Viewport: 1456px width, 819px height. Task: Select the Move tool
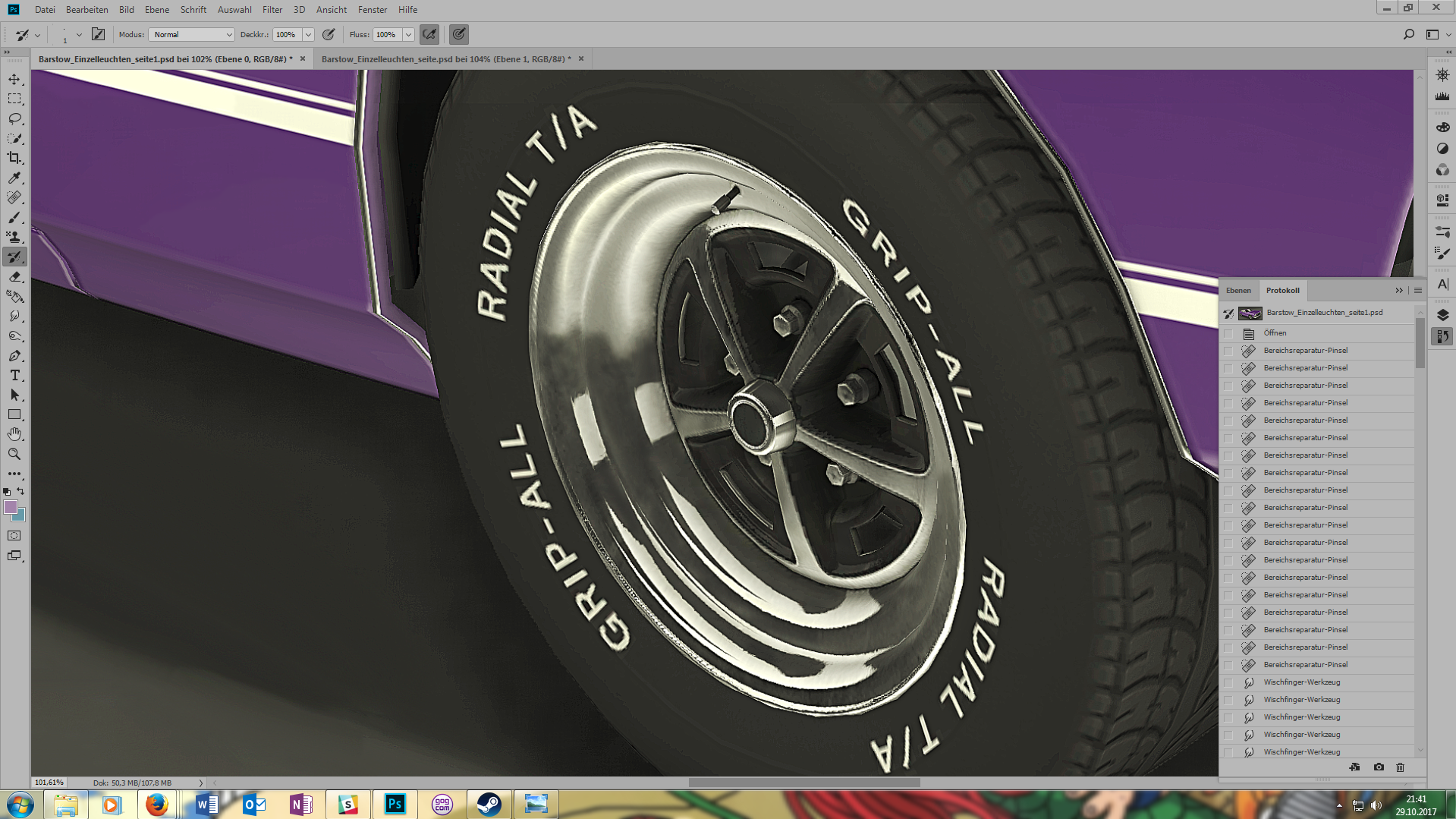[x=14, y=79]
